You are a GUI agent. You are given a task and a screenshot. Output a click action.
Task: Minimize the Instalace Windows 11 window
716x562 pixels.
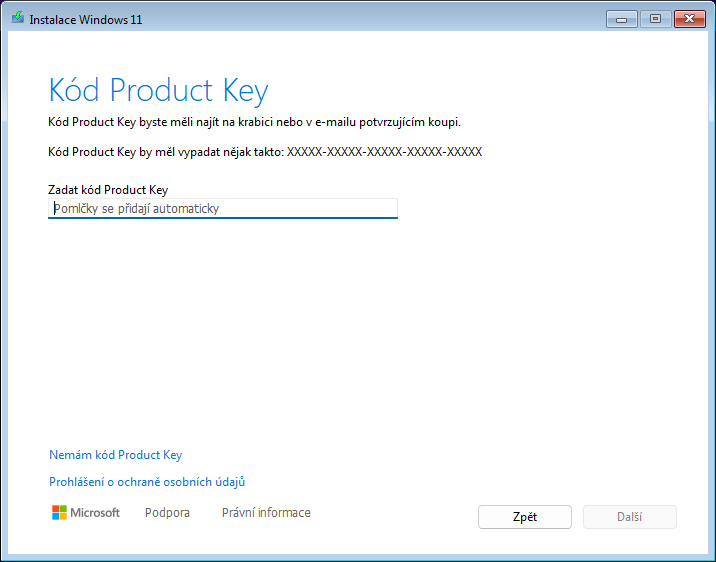click(x=621, y=19)
